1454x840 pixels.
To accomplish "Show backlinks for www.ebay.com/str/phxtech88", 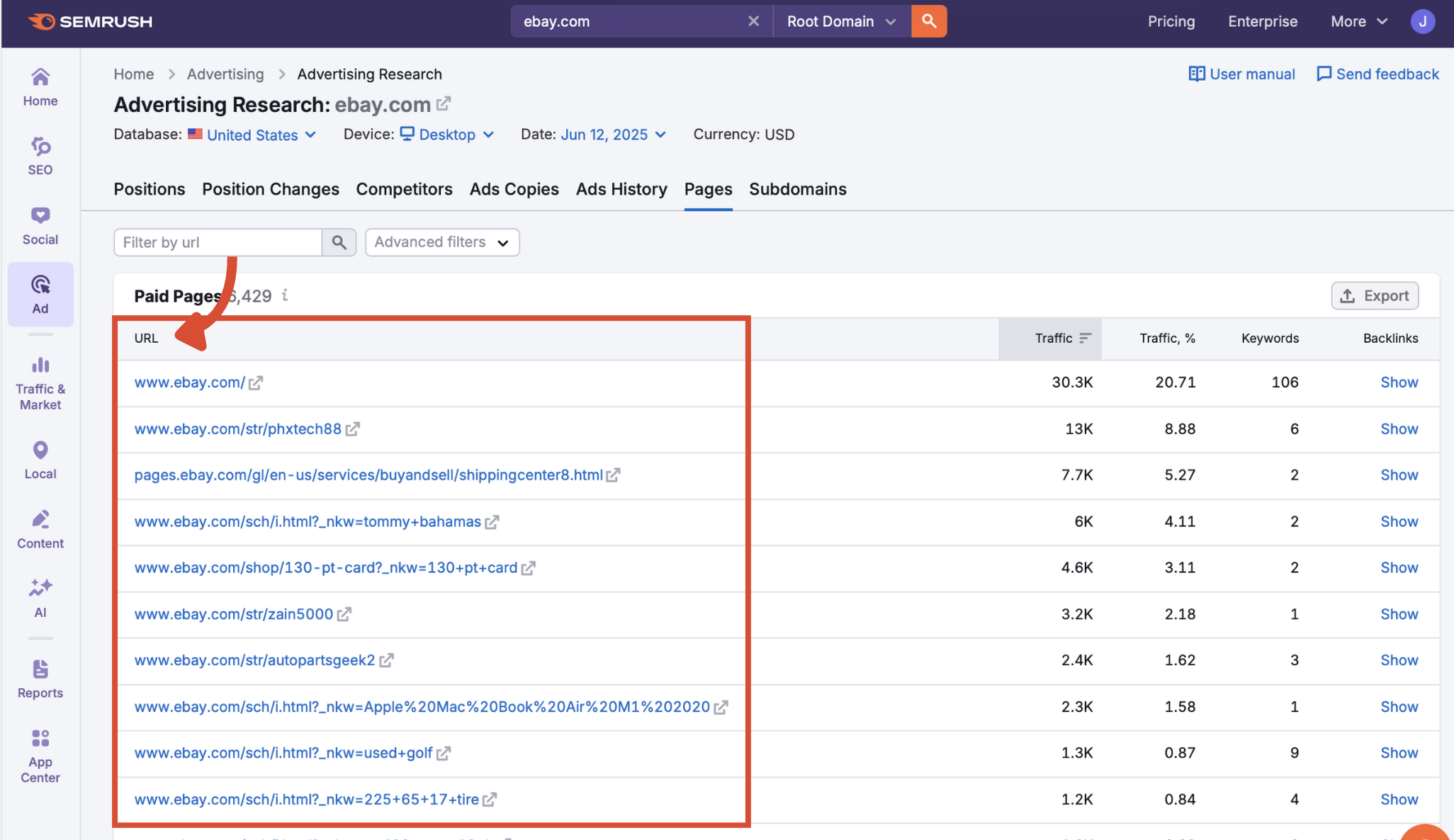I will (1399, 428).
